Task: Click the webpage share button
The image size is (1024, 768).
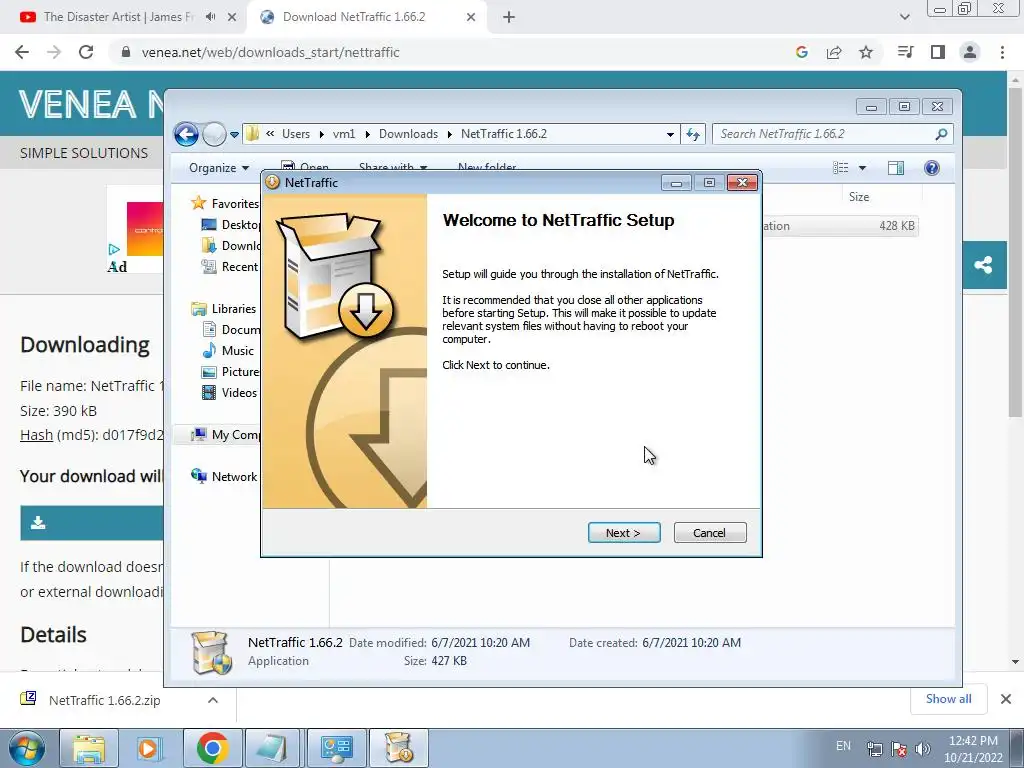Action: coord(984,264)
